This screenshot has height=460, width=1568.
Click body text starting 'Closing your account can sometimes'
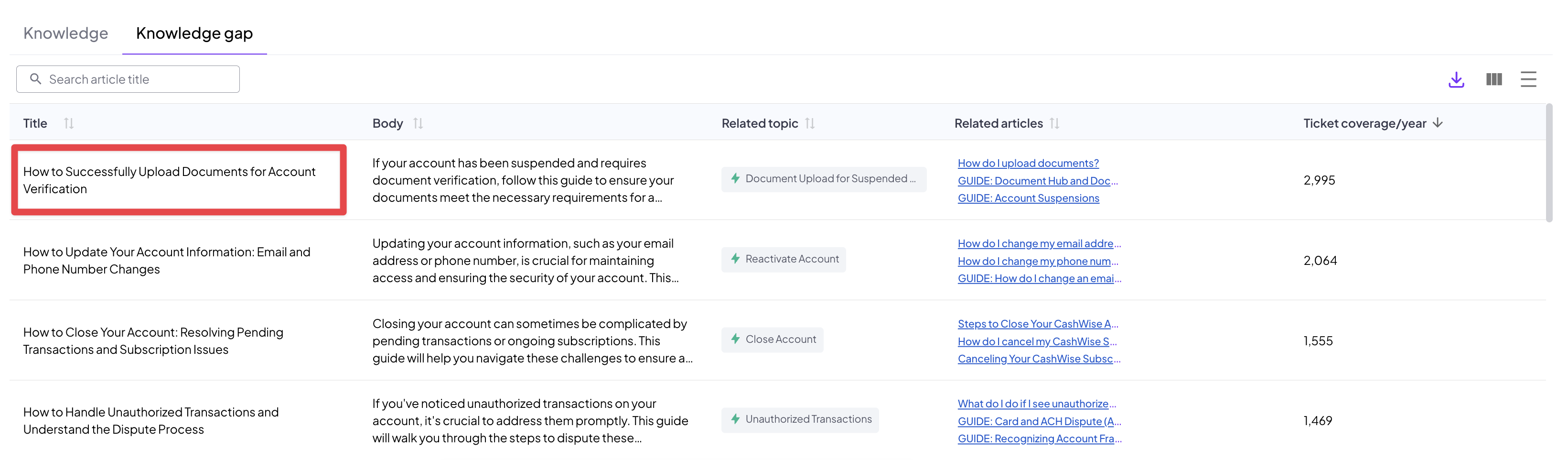point(533,341)
